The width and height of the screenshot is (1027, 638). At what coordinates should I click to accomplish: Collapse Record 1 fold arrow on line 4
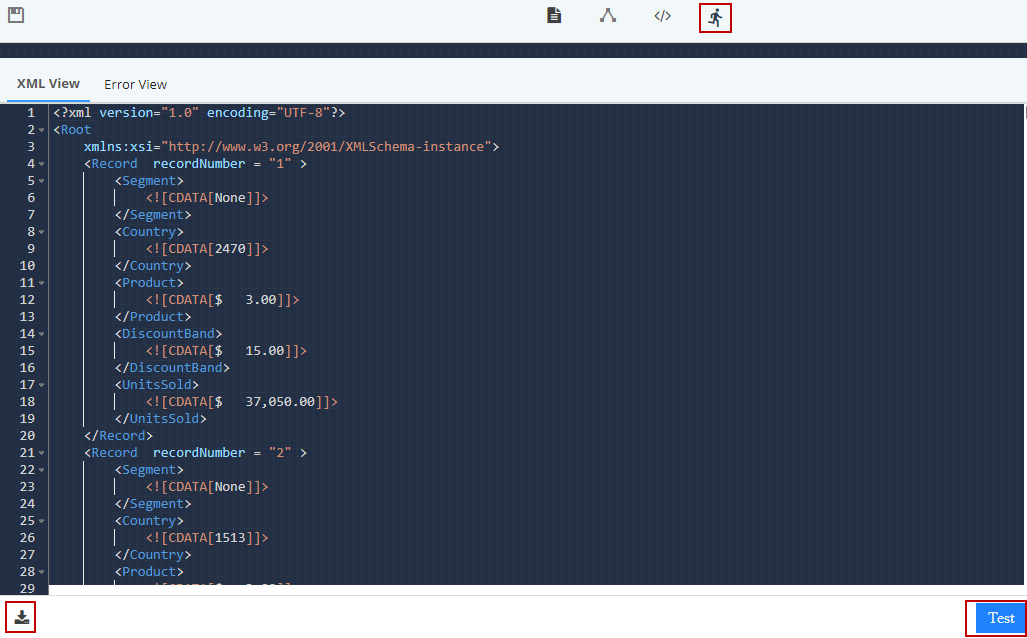point(41,164)
